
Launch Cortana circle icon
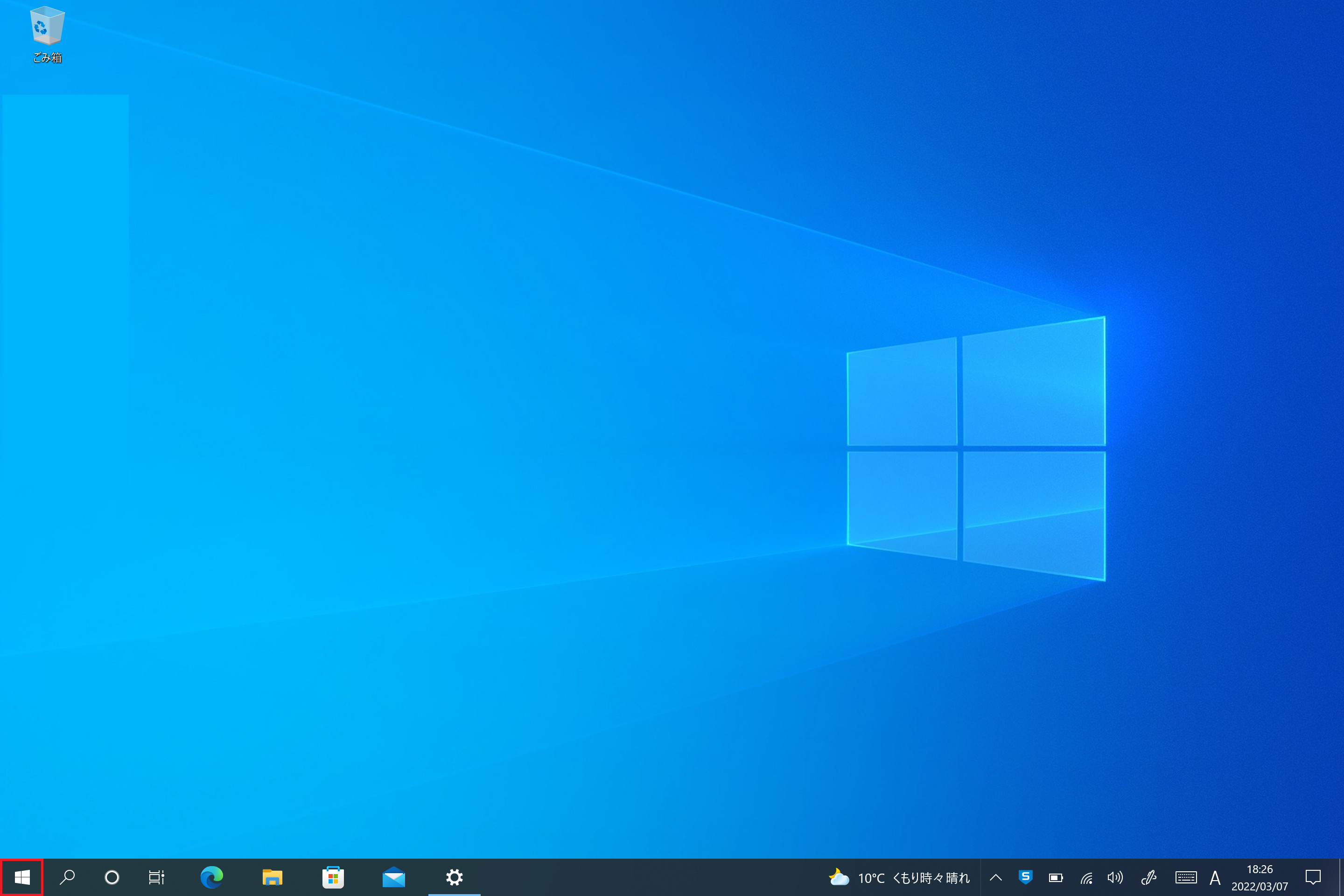click(x=112, y=877)
